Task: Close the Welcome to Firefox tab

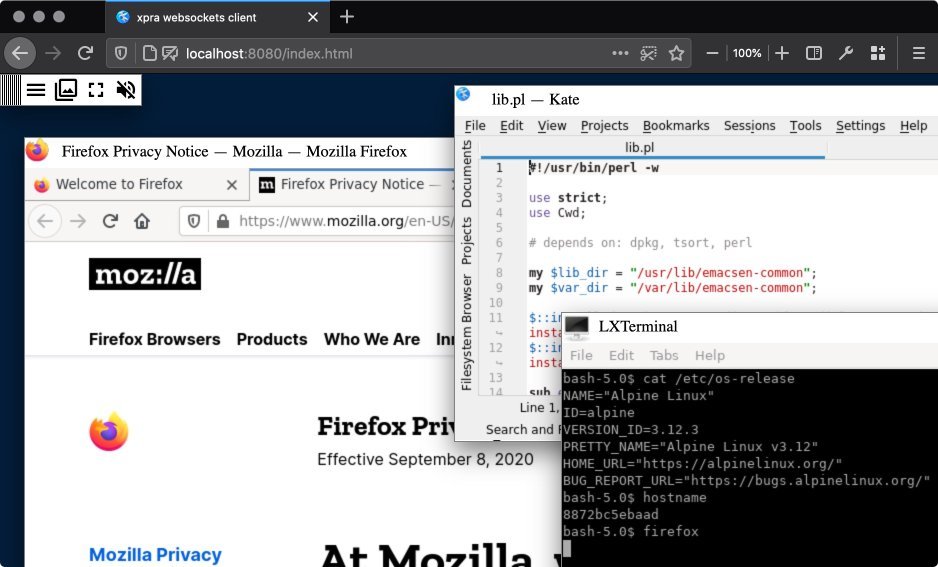Action: coord(232,185)
